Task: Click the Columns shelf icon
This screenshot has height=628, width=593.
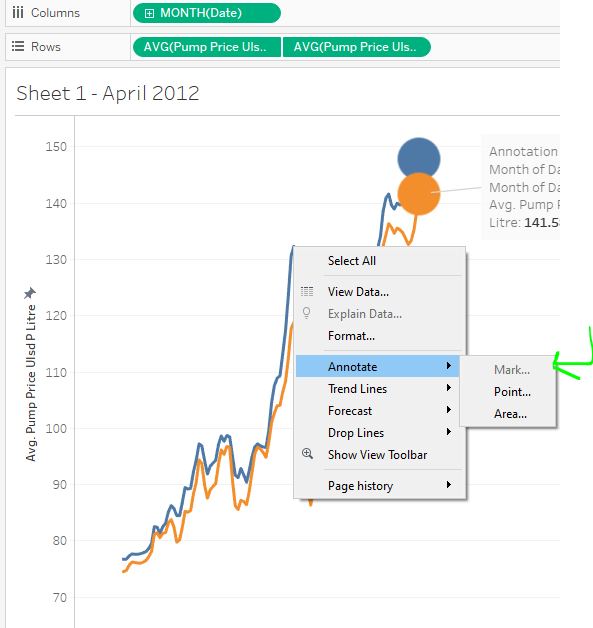Action: pyautogui.click(x=17, y=12)
